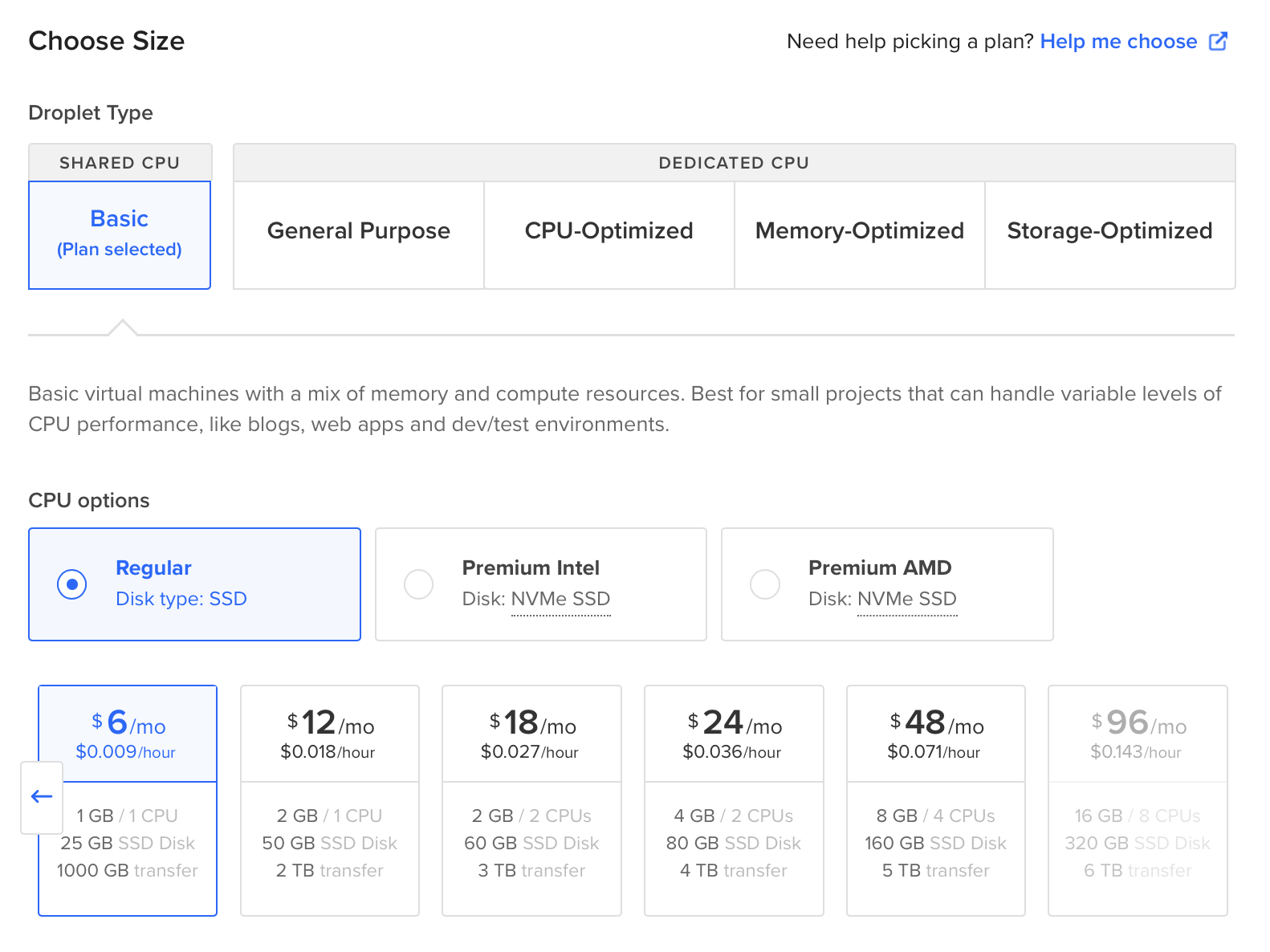1270x952 pixels.
Task: Click the left arrow to scroll plans back
Action: point(42,796)
